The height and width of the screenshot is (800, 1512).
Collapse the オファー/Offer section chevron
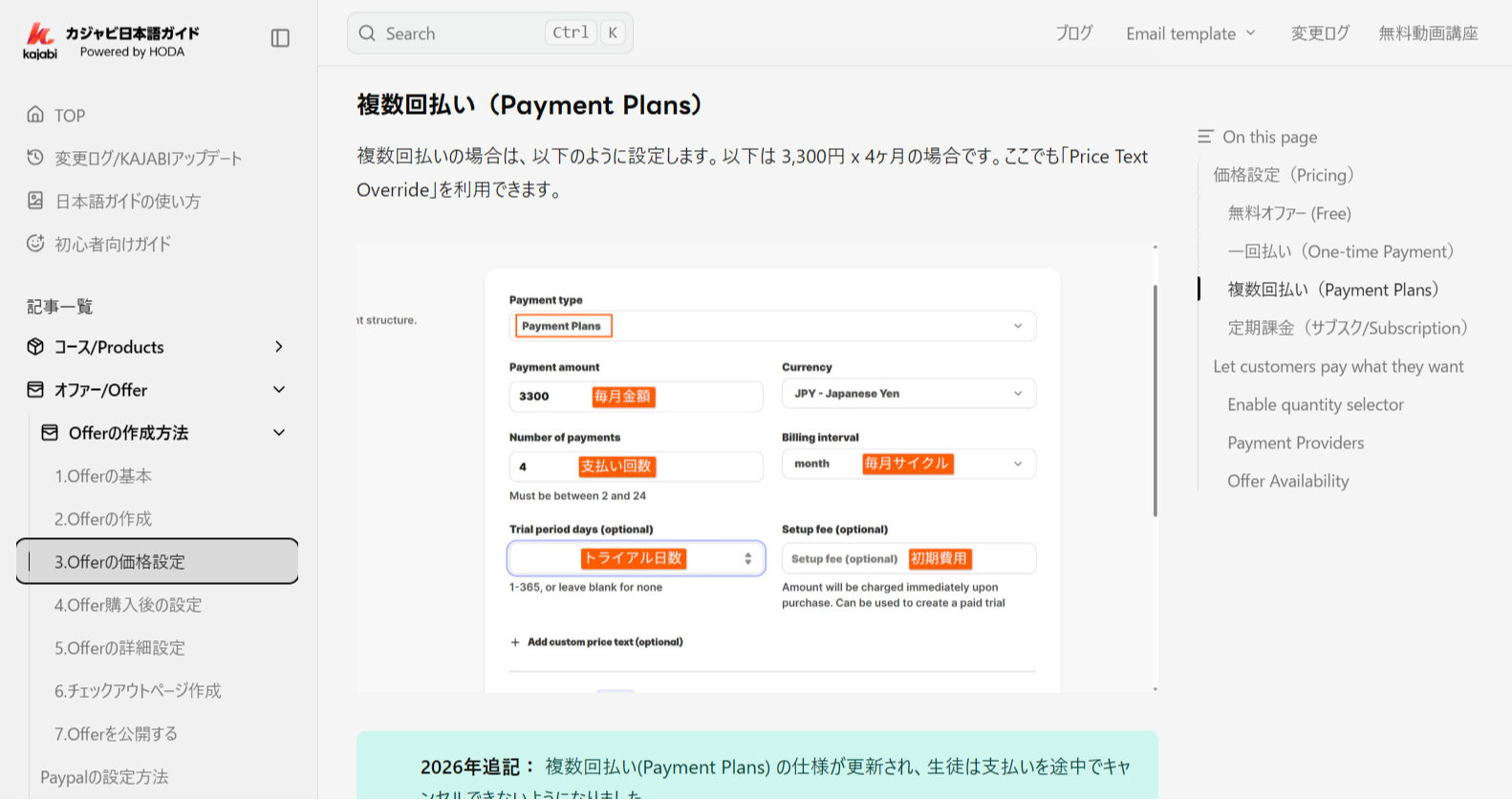click(x=279, y=390)
